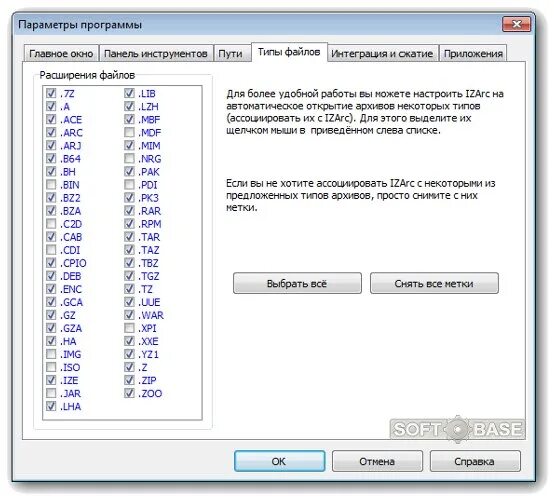Uncheck the .XXE extension checkbox
The height and width of the screenshot is (500, 554).
pyautogui.click(x=129, y=341)
